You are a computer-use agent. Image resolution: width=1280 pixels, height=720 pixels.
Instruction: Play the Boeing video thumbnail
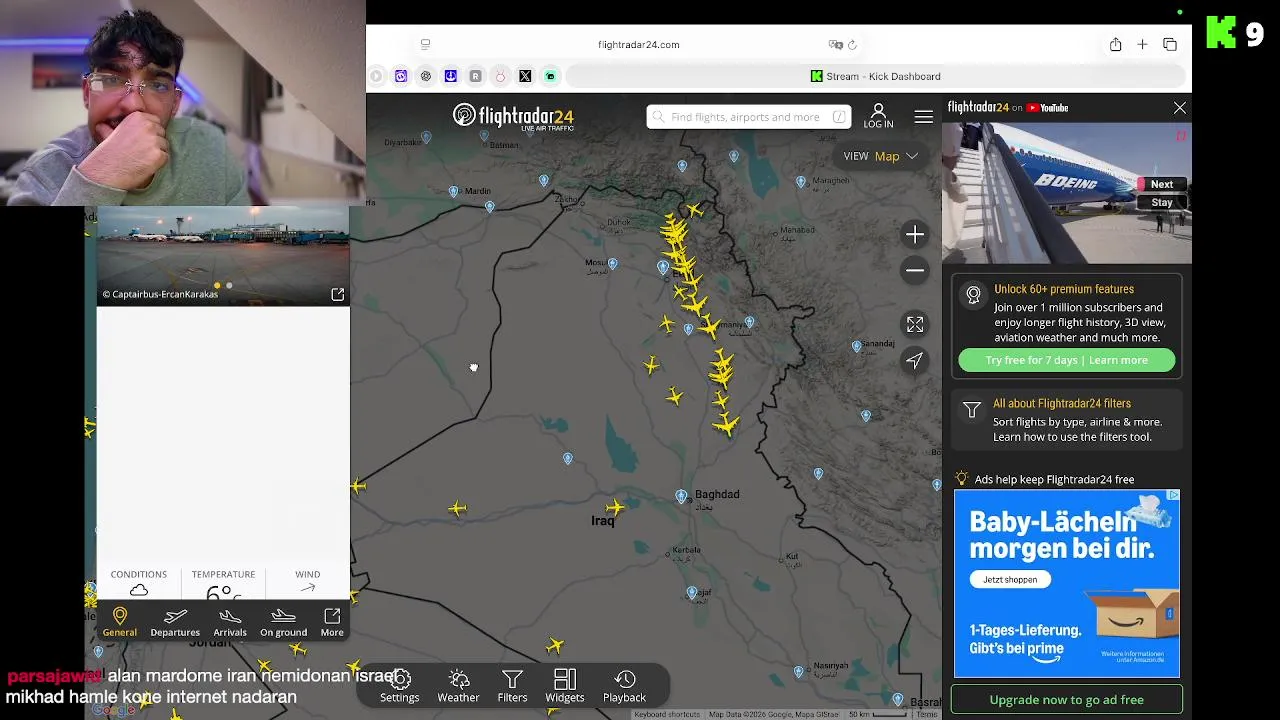coord(1066,193)
